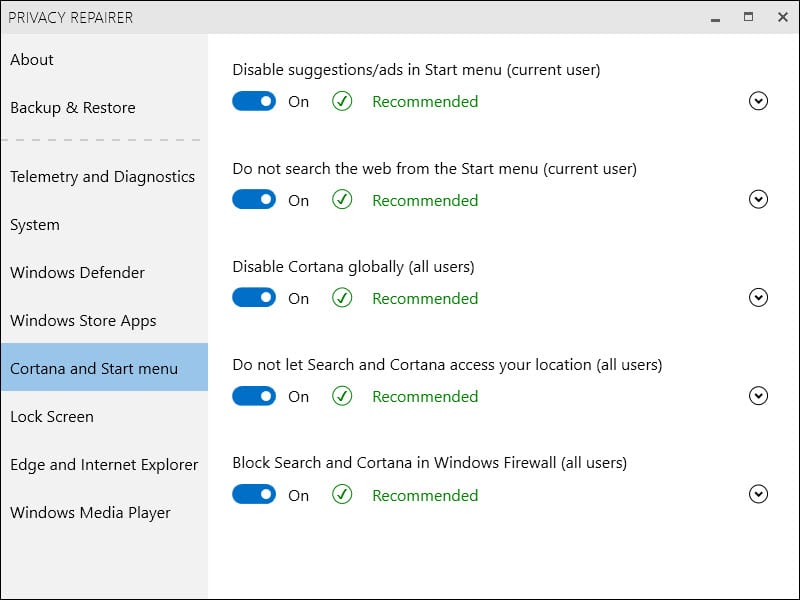
Task: Go to Edge and Internet Explorer settings
Action: point(104,464)
